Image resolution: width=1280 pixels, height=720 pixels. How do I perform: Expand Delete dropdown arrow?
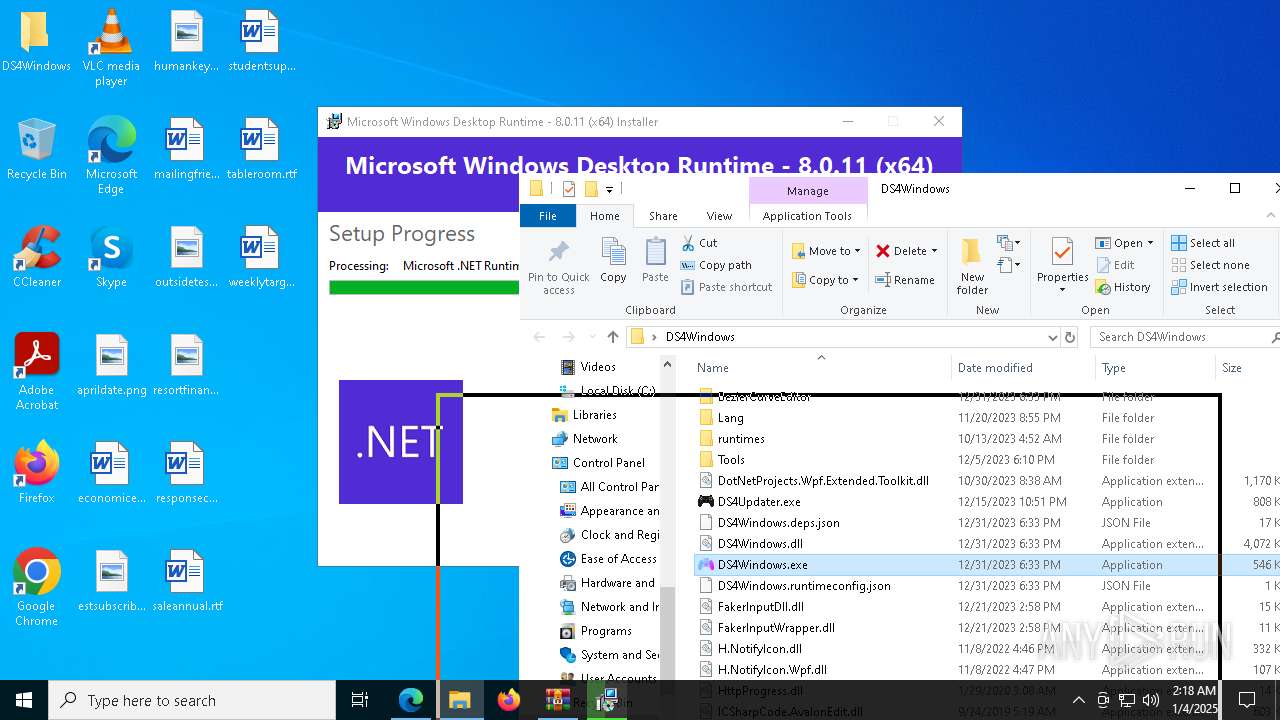[934, 251]
